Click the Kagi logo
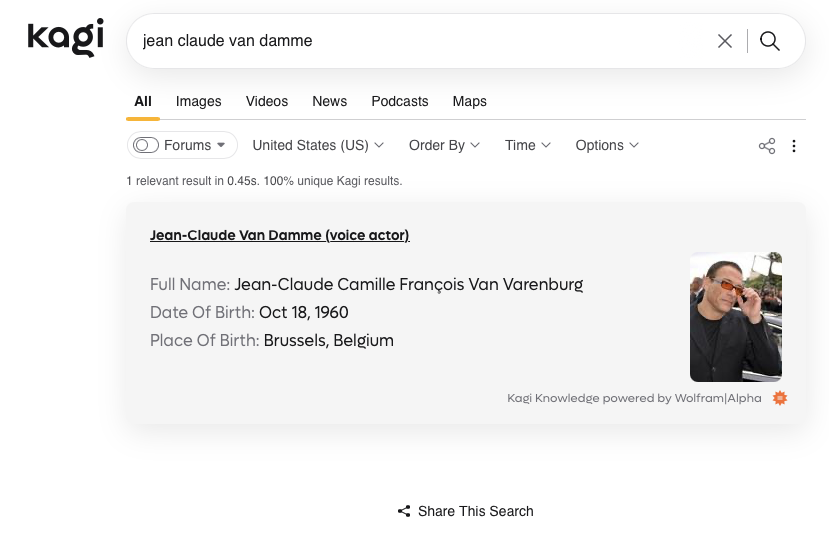 [66, 38]
